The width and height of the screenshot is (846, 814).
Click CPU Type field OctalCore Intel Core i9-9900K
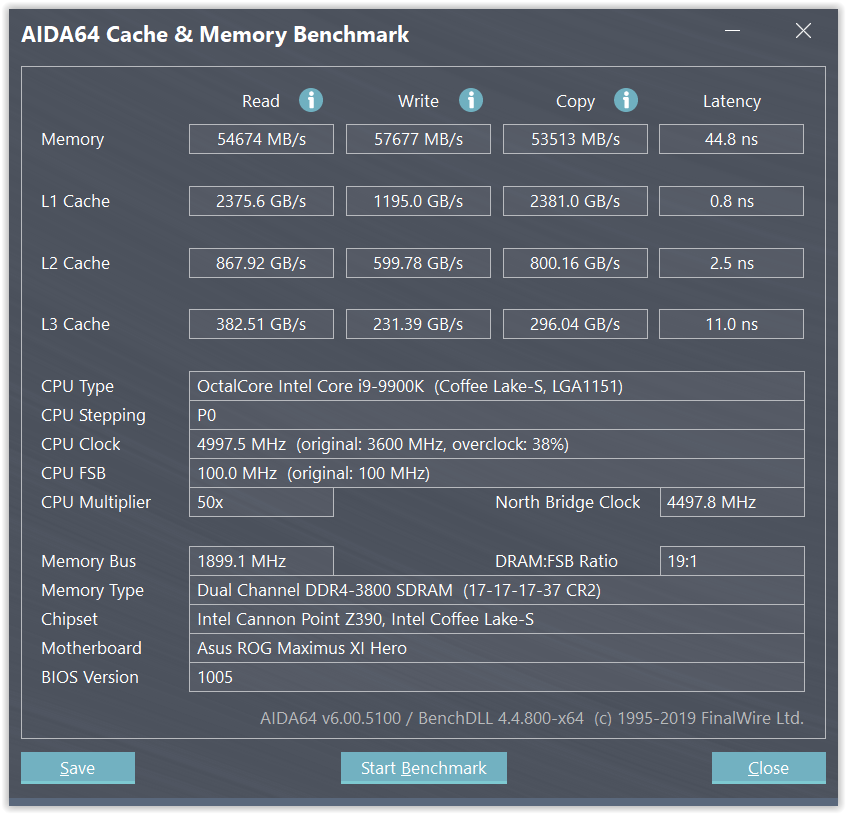pyautogui.click(x=497, y=386)
